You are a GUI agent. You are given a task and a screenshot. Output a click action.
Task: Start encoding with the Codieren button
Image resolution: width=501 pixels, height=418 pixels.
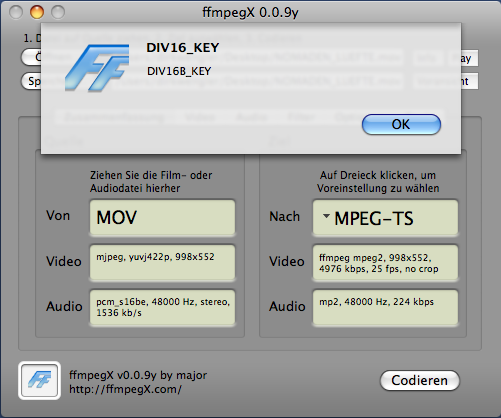pos(420,380)
